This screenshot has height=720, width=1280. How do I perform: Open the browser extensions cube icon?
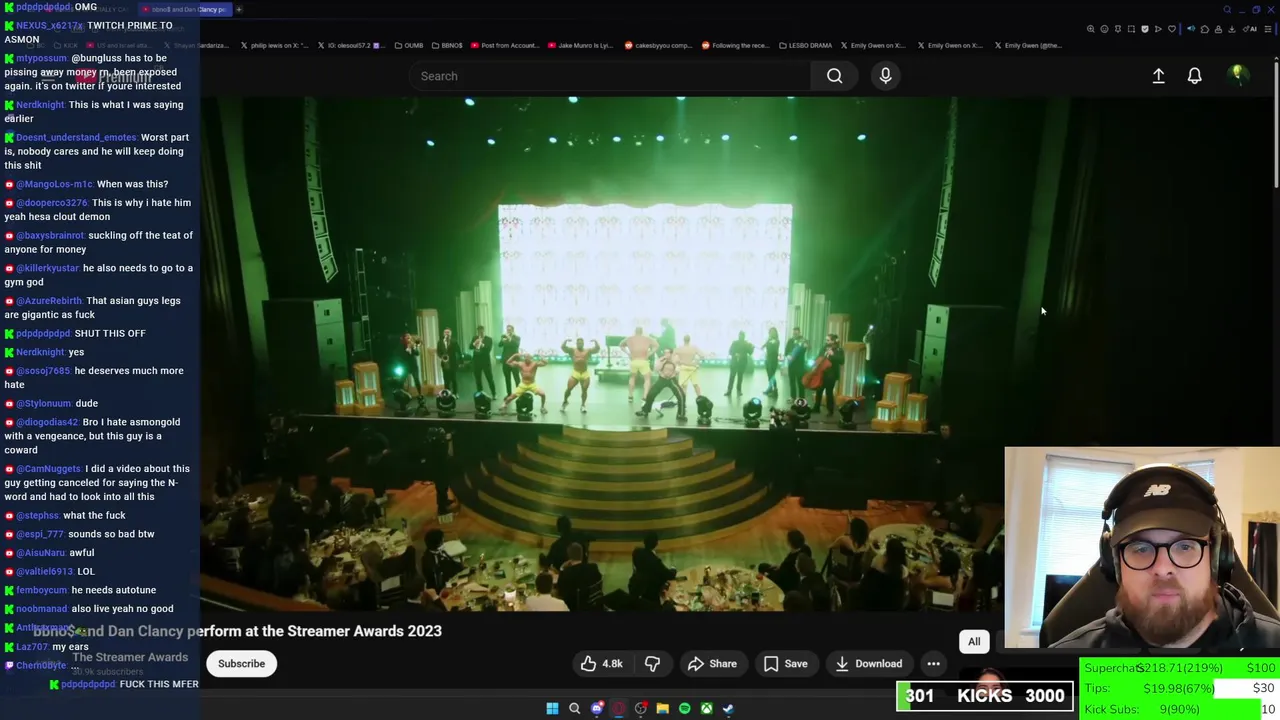pos(1204,29)
